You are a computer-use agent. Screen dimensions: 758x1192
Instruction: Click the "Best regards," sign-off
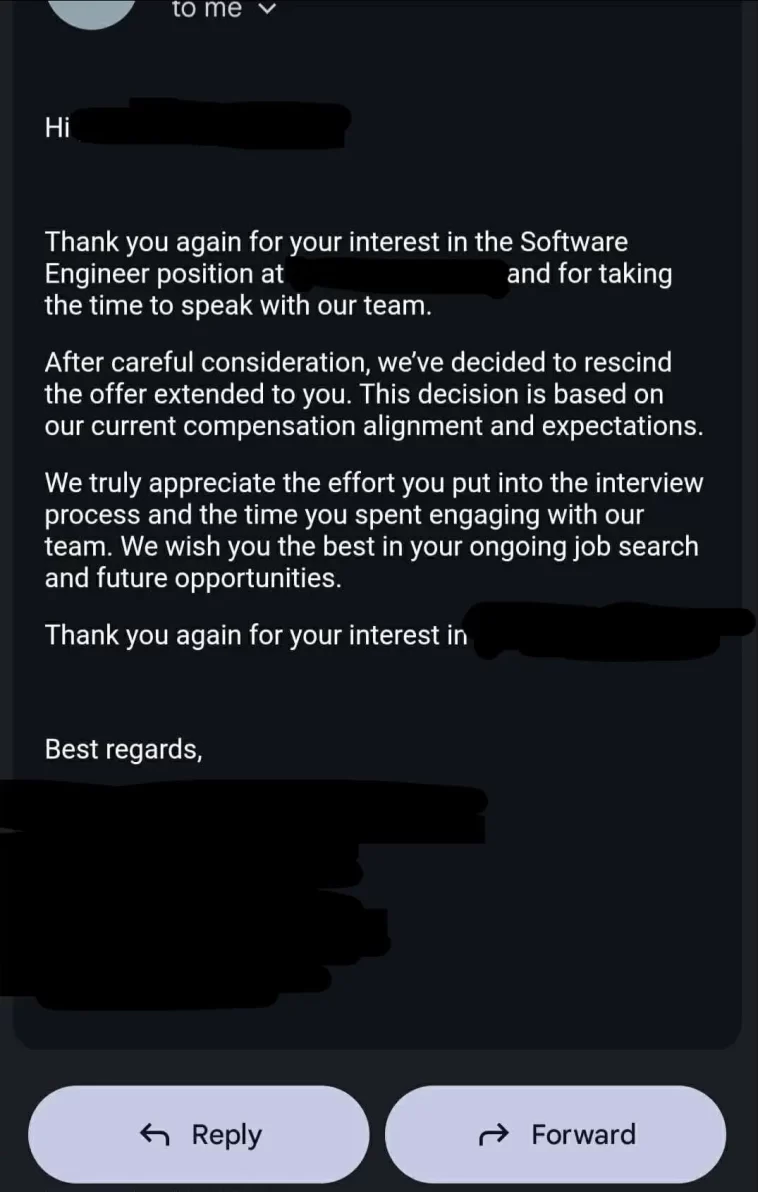click(x=124, y=749)
